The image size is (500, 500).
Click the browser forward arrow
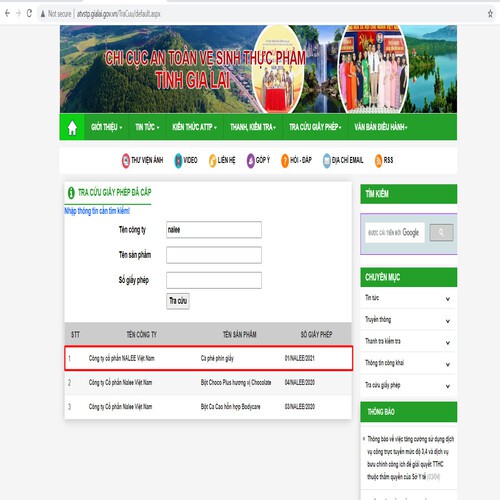tap(18, 13)
